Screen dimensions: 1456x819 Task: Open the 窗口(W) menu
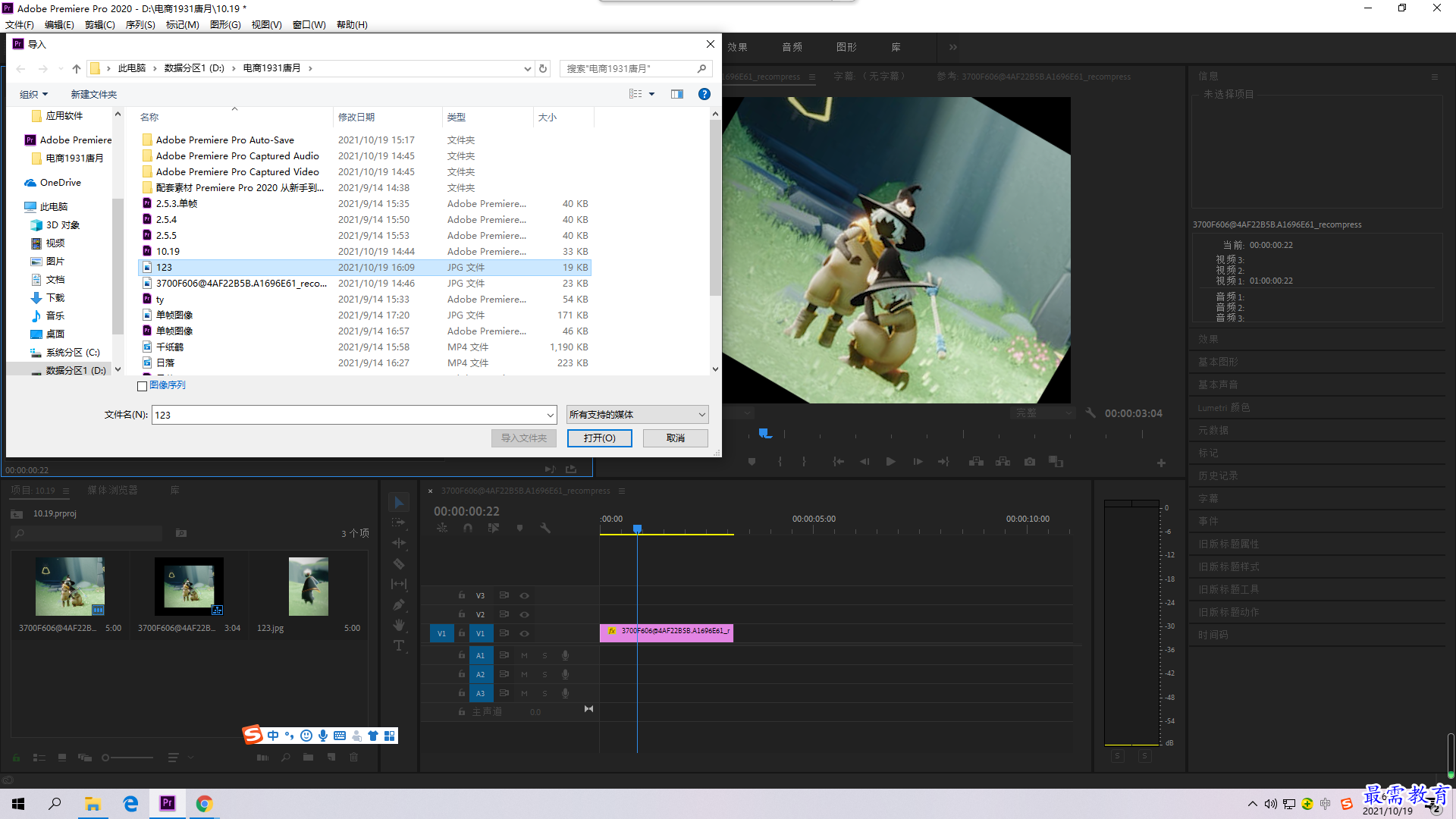(x=309, y=25)
